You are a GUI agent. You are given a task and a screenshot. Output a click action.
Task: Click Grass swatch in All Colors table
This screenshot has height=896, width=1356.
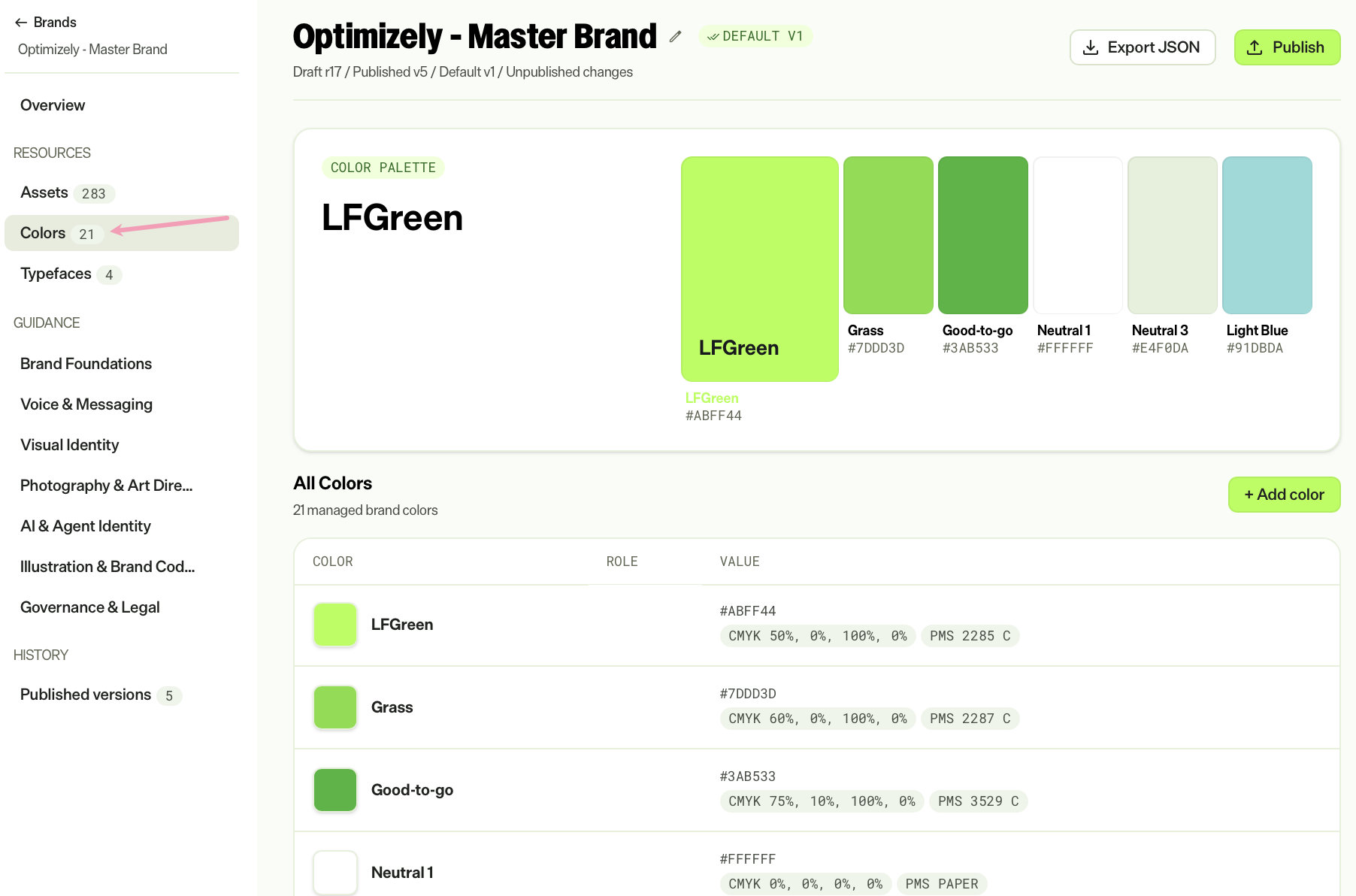click(335, 707)
